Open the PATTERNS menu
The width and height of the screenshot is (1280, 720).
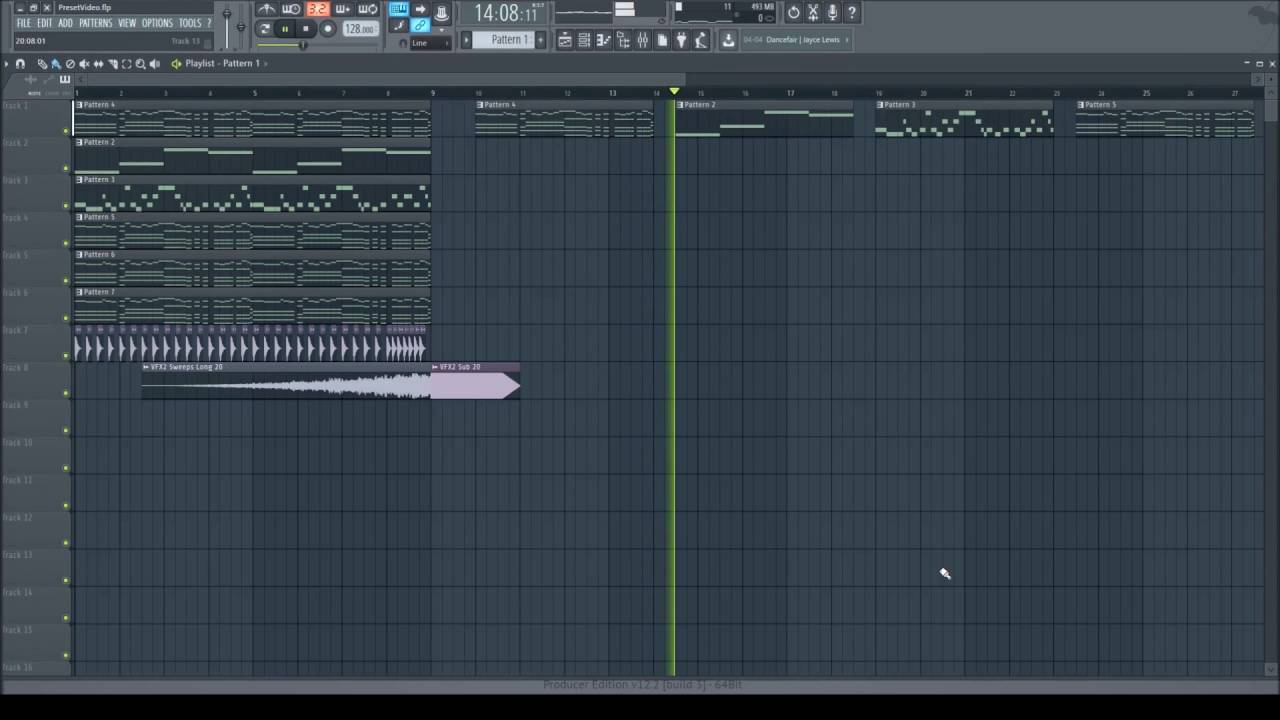coord(95,23)
